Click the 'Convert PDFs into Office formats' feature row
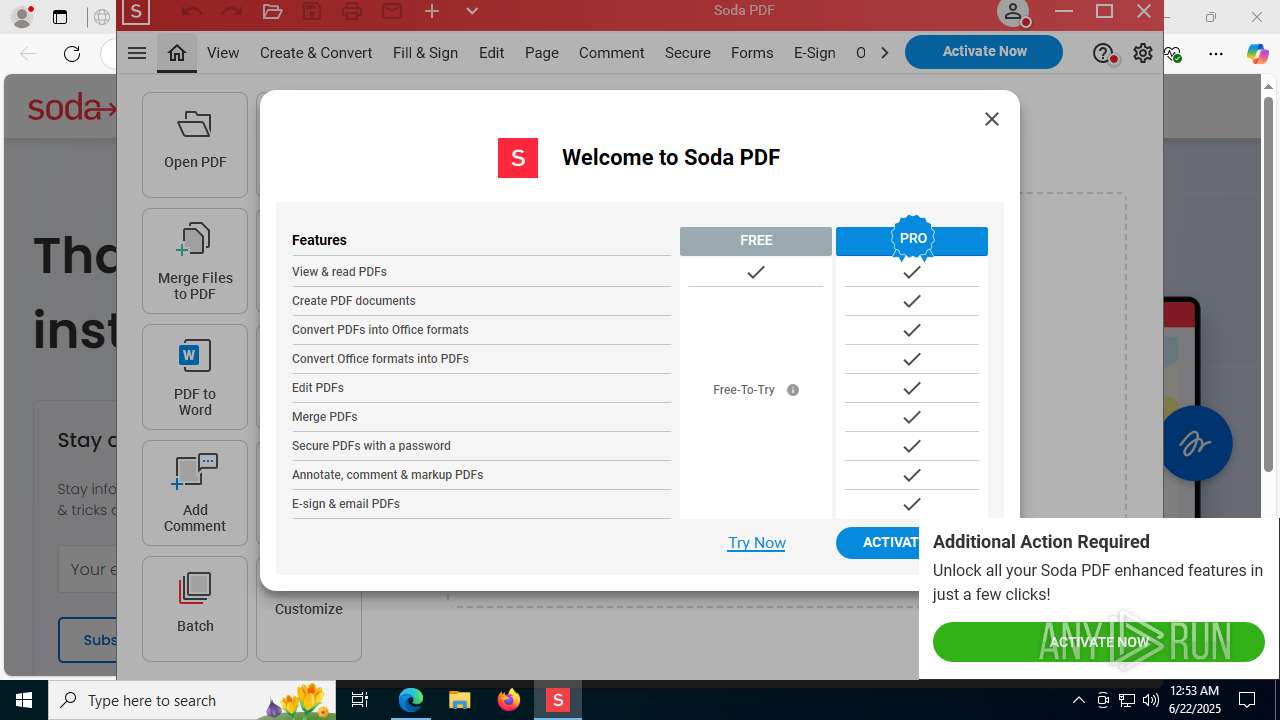 coord(481,330)
